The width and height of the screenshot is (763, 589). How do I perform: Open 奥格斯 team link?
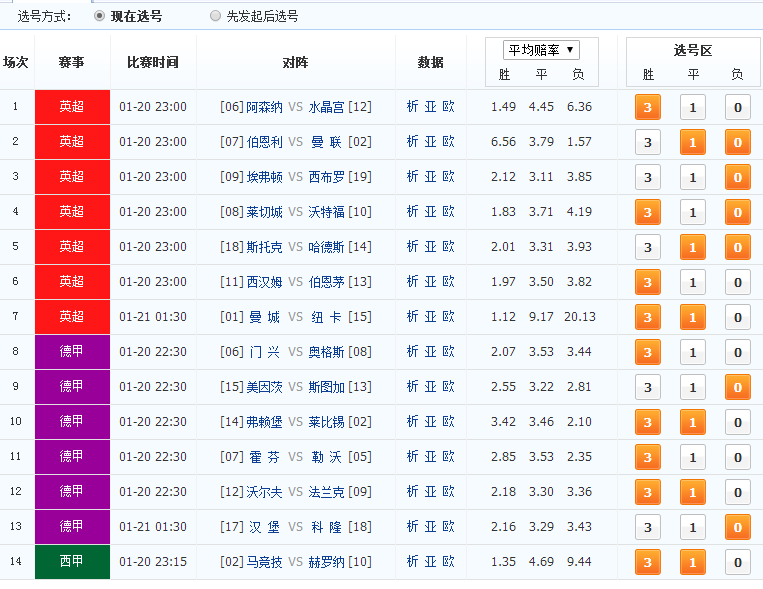pyautogui.click(x=327, y=352)
